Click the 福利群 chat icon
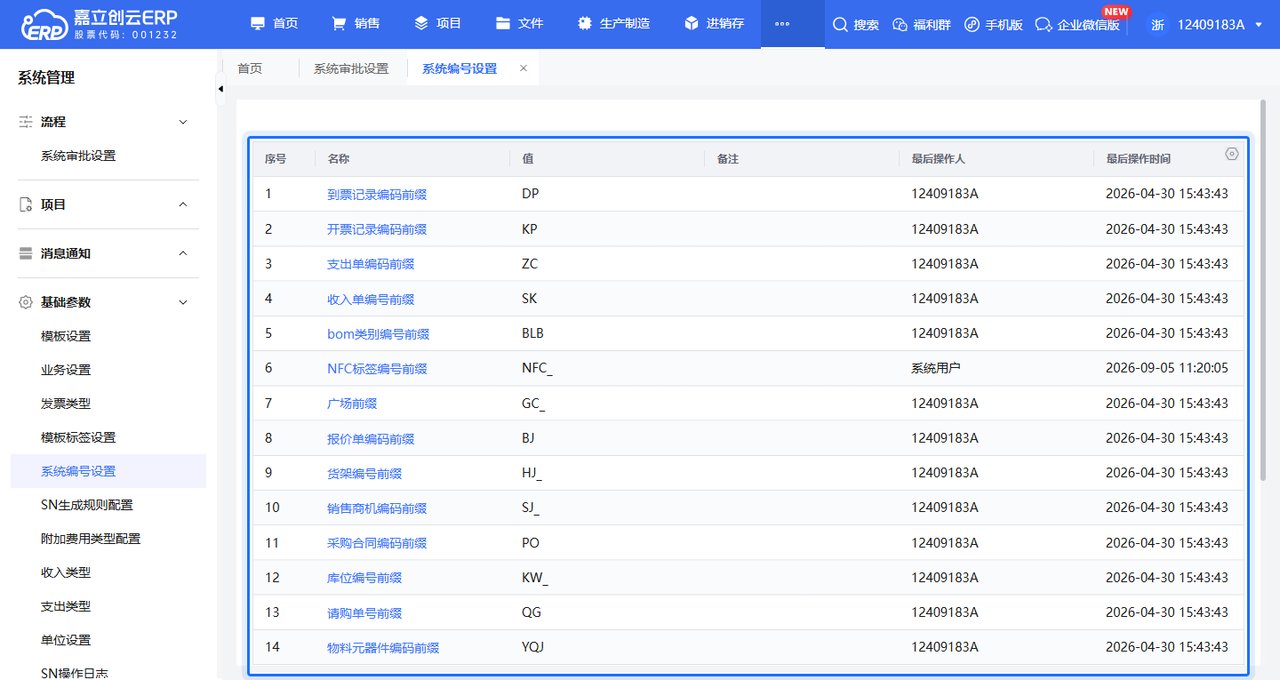 tap(900, 24)
